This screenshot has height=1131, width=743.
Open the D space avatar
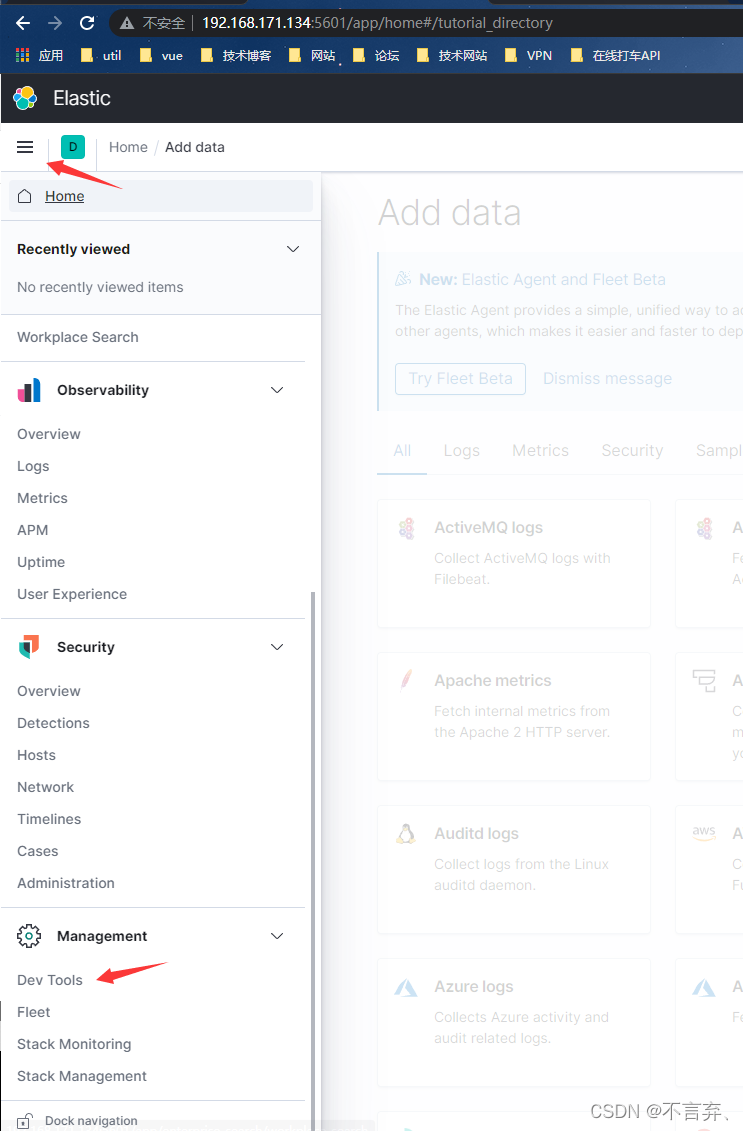point(73,147)
